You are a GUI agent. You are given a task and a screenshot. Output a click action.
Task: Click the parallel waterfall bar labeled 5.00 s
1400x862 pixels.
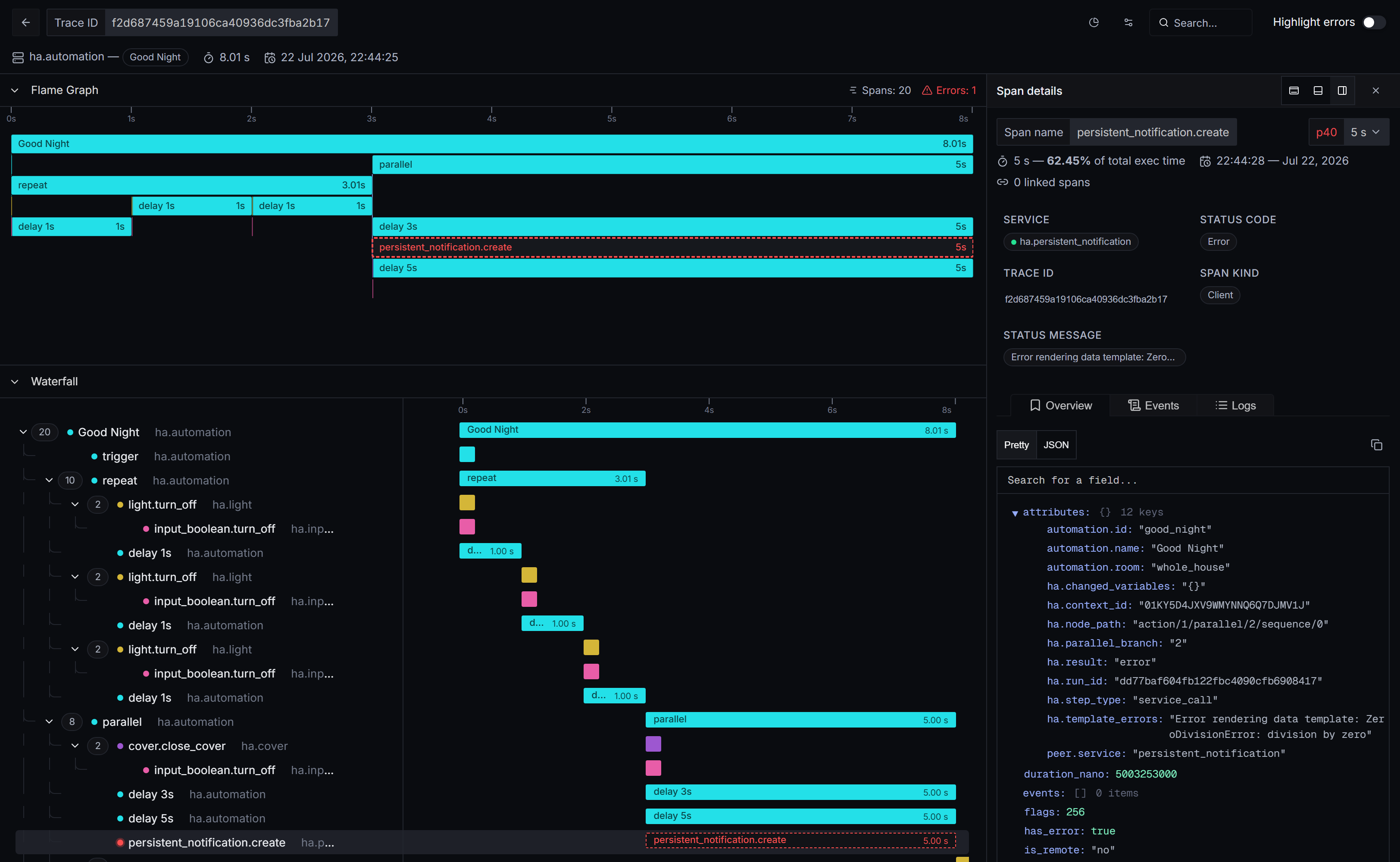(800, 719)
